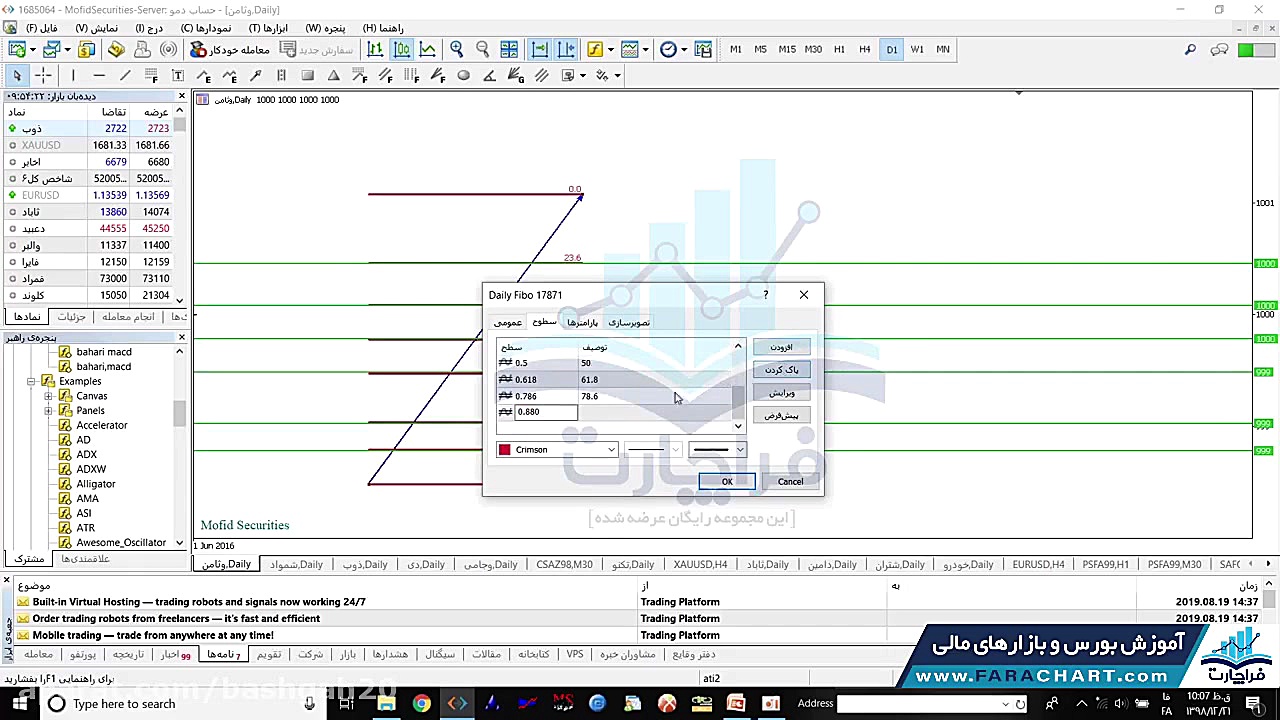This screenshot has width=1280, height=720.
Task: Zoom in on the chart
Action: pyautogui.click(x=457, y=49)
